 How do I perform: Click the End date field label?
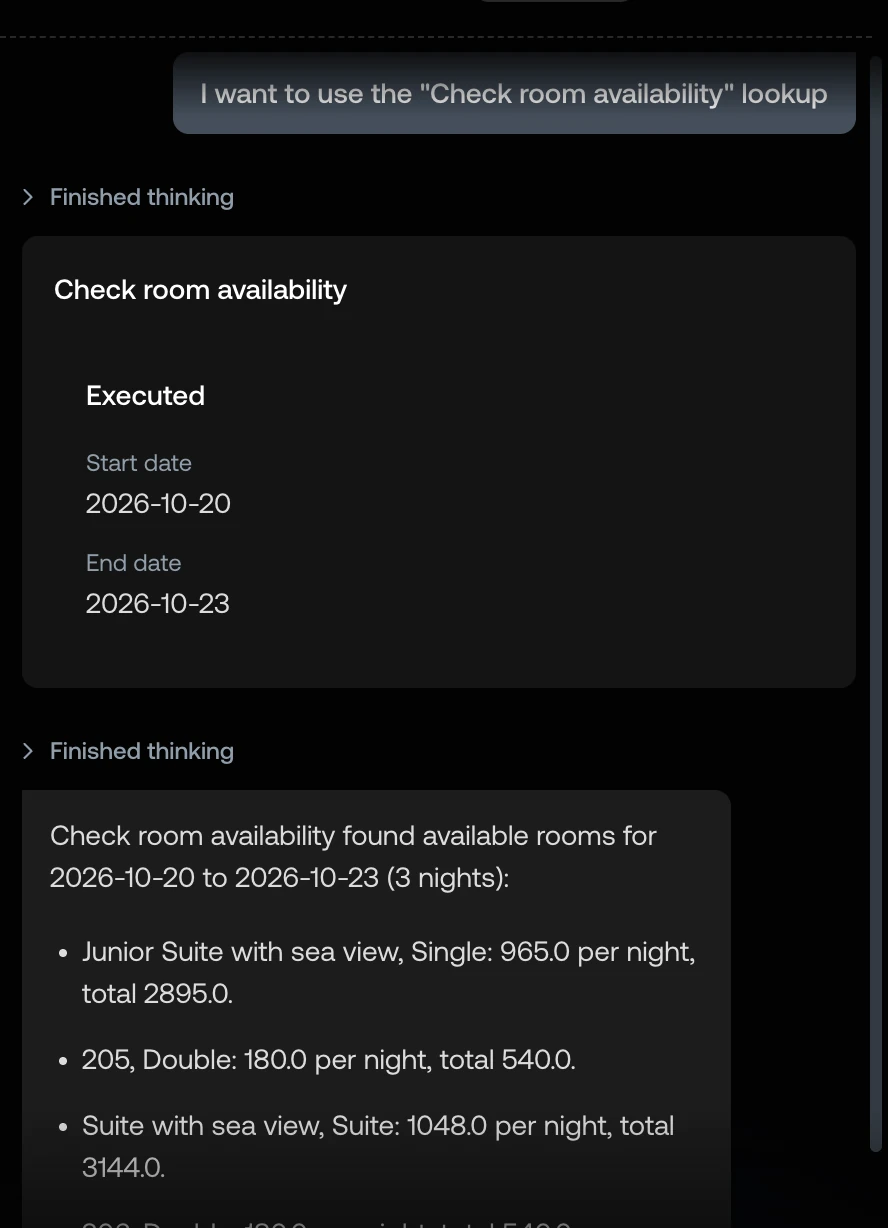133,563
